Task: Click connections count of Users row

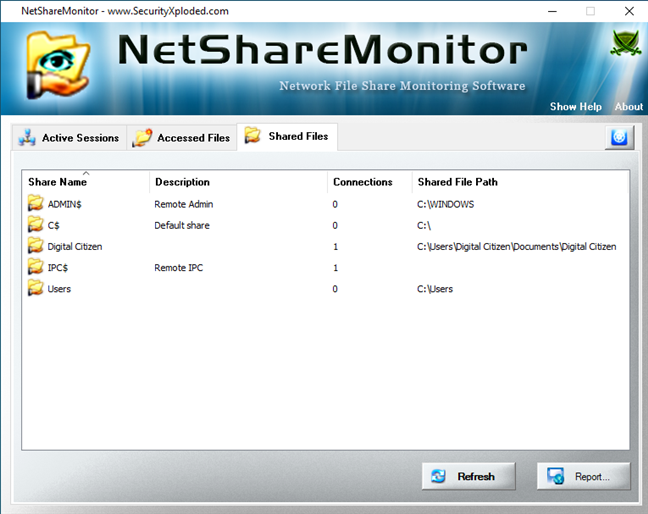Action: [335, 289]
